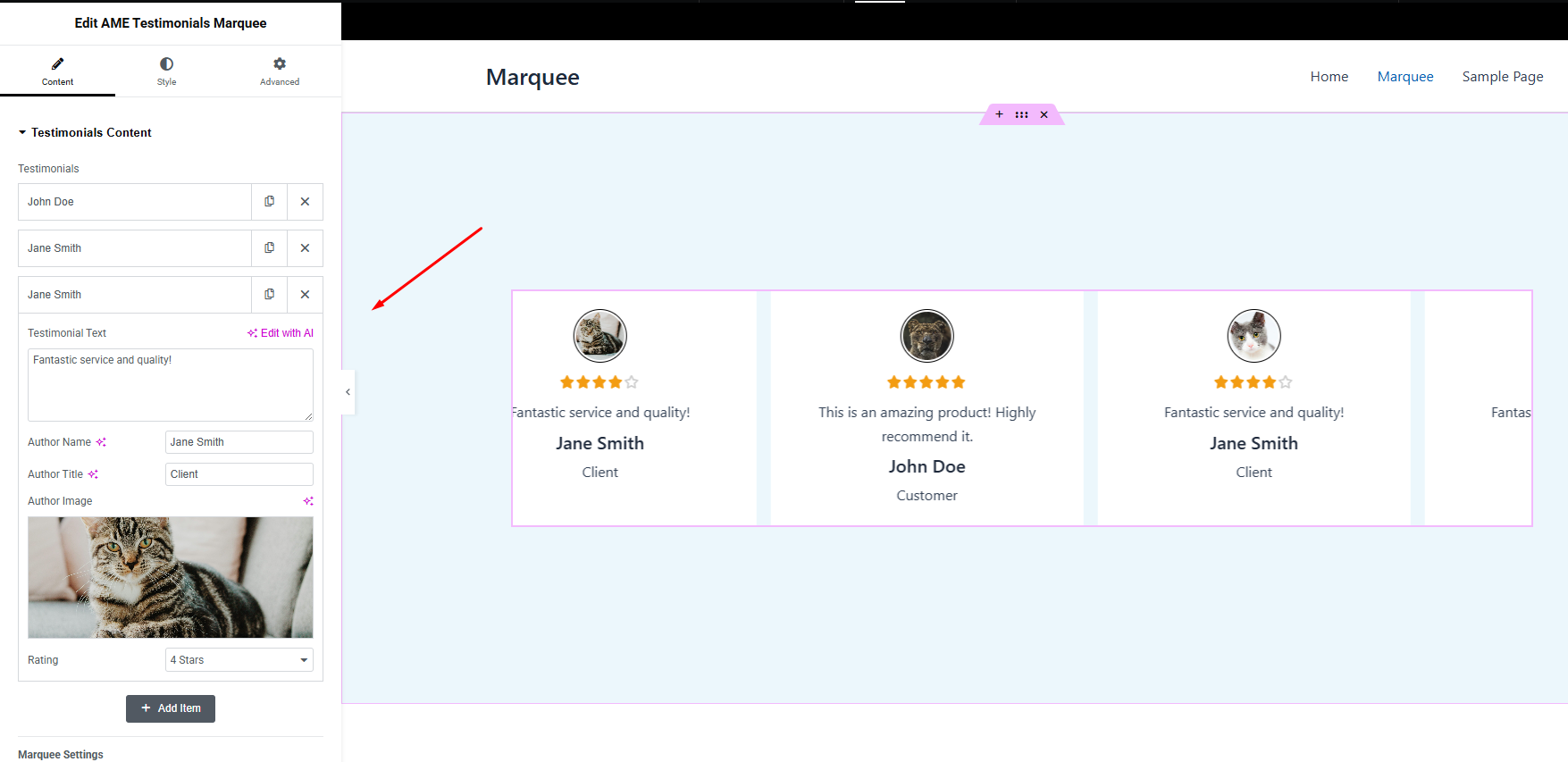Collapse the editor panel with the arrow handle
The image size is (1568, 762).
point(348,392)
